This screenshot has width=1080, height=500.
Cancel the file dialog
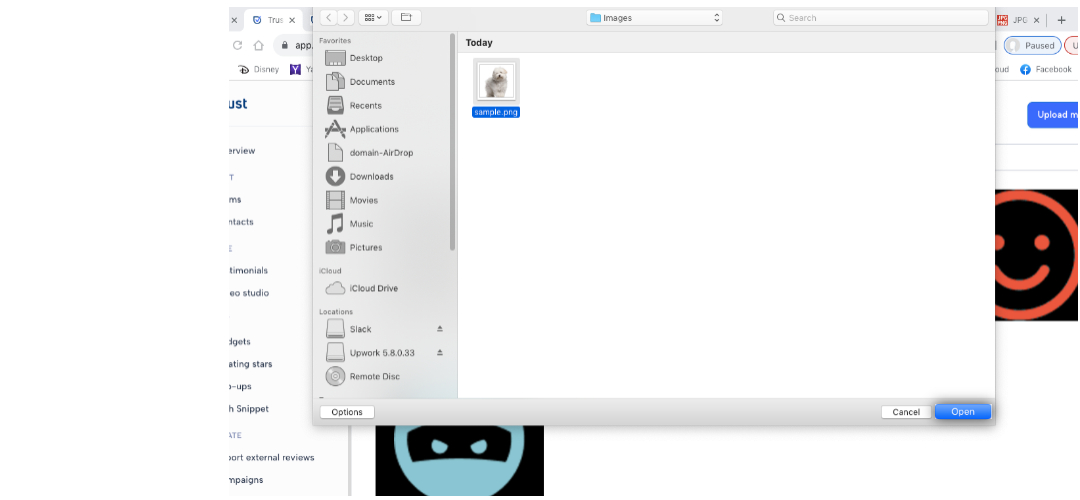[x=906, y=412]
